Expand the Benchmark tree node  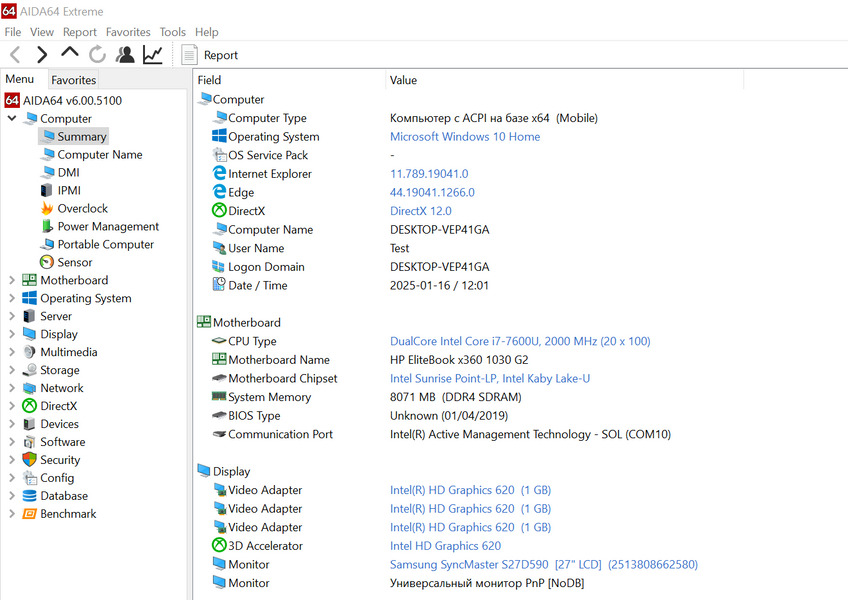click(12, 513)
